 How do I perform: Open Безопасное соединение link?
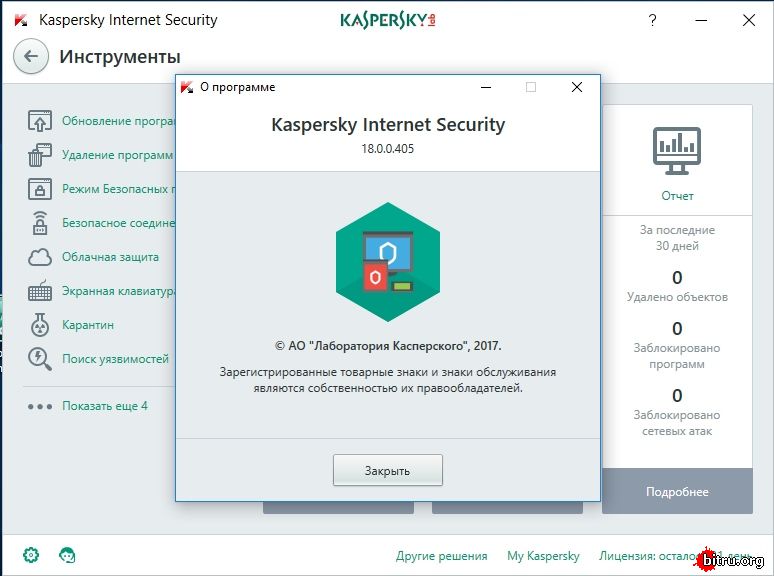(118, 223)
